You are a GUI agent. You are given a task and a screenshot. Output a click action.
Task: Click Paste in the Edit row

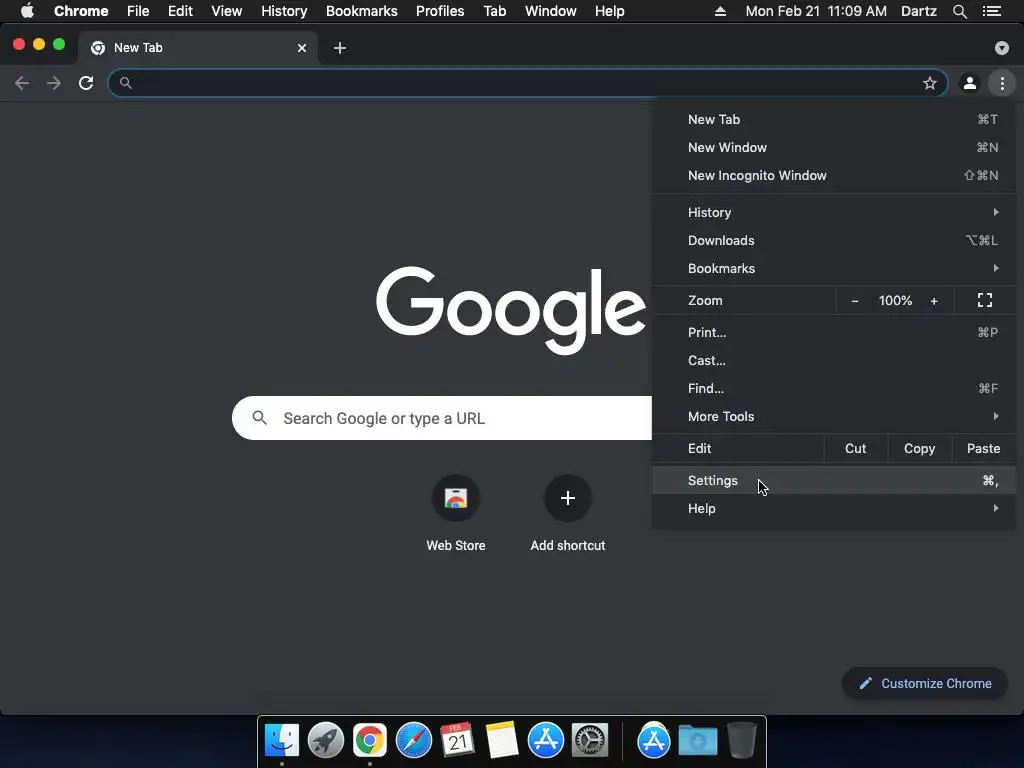[984, 449]
